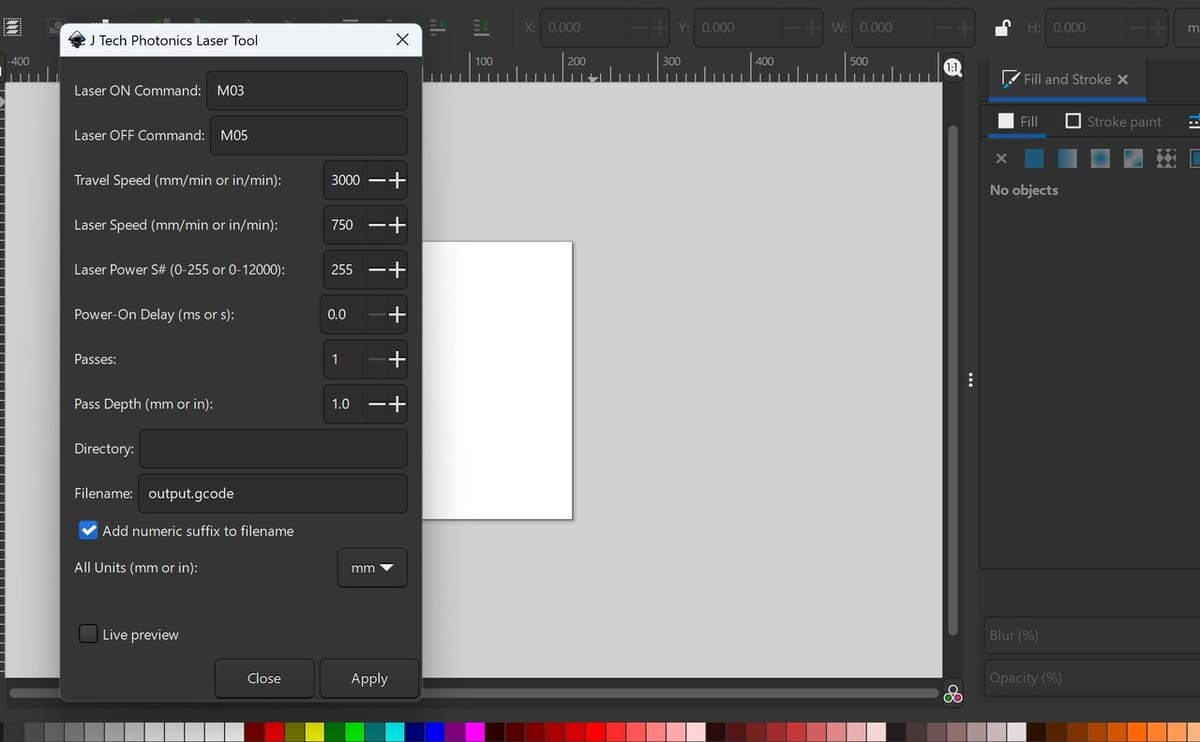Select the No paint X icon
1200x742 pixels.
[x=1001, y=158]
